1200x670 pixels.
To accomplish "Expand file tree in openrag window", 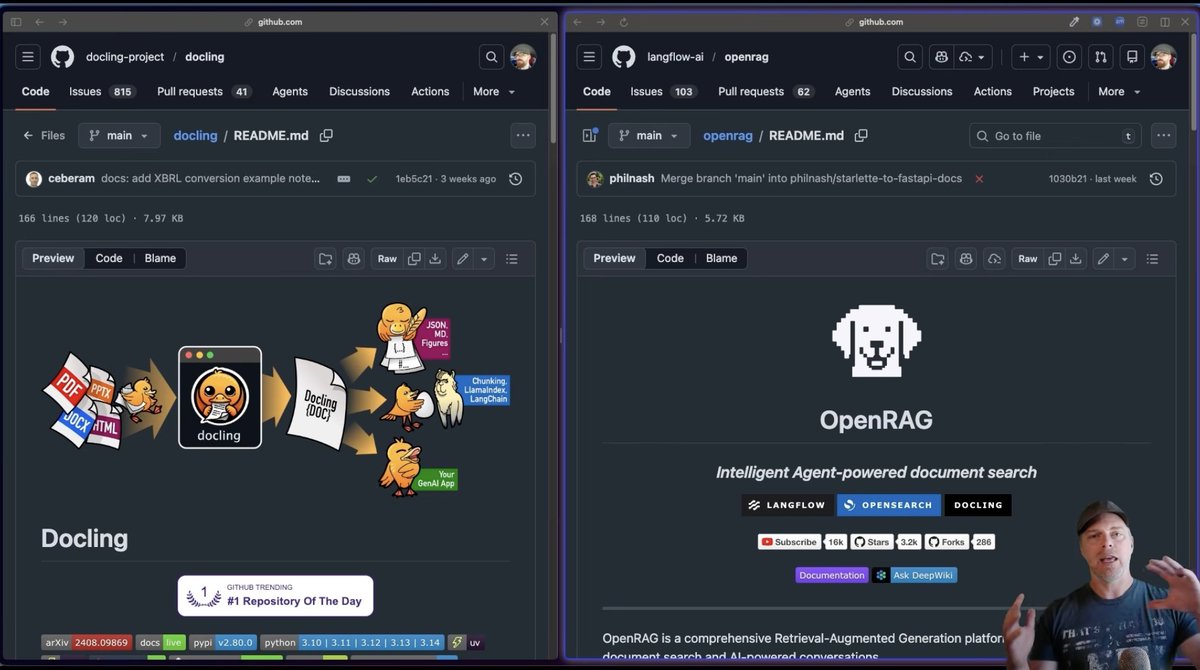I will click(589, 135).
